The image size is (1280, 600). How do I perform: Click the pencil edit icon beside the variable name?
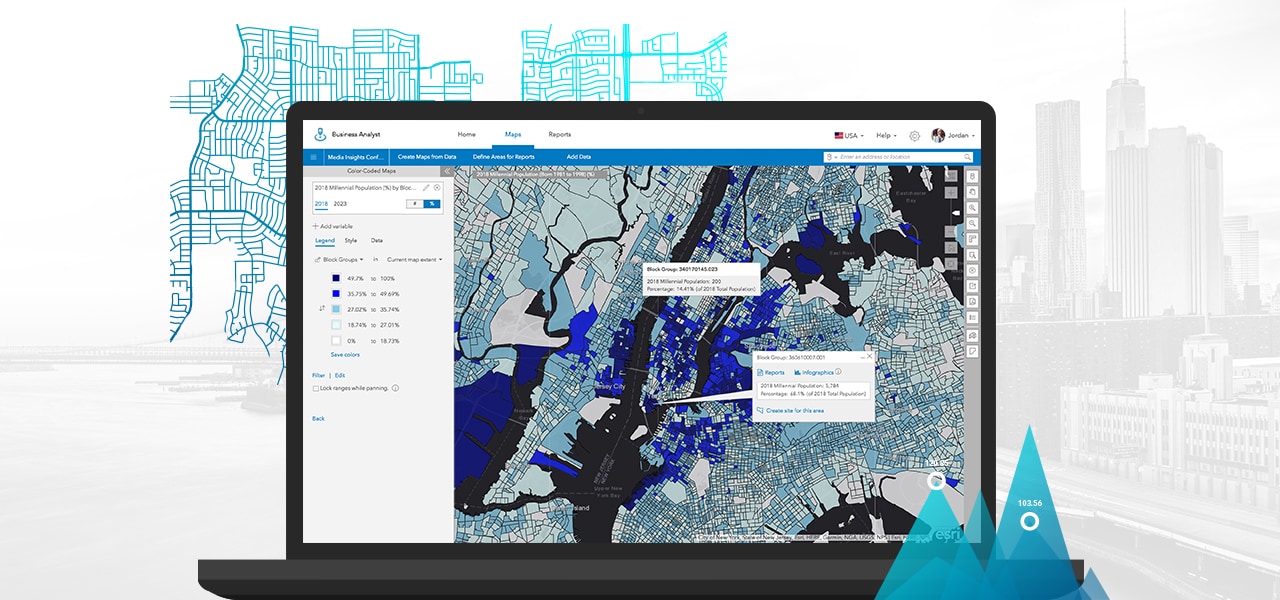tap(426, 188)
